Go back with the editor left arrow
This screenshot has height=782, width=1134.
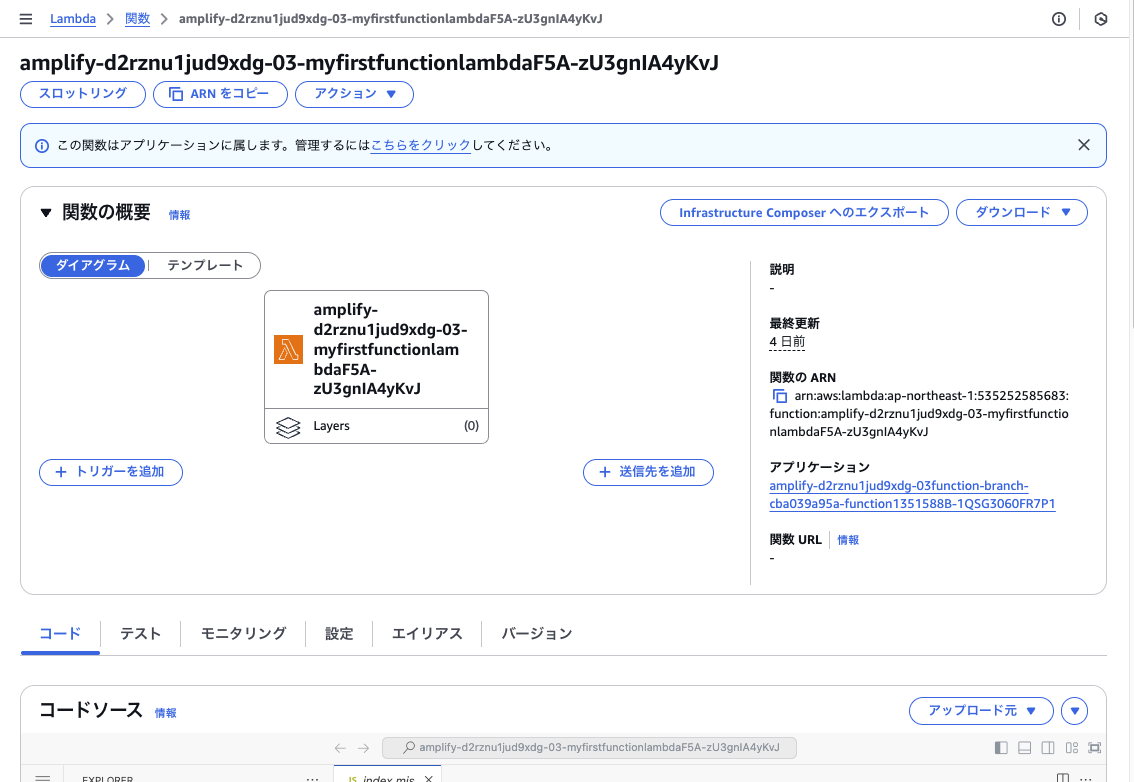pyautogui.click(x=340, y=747)
